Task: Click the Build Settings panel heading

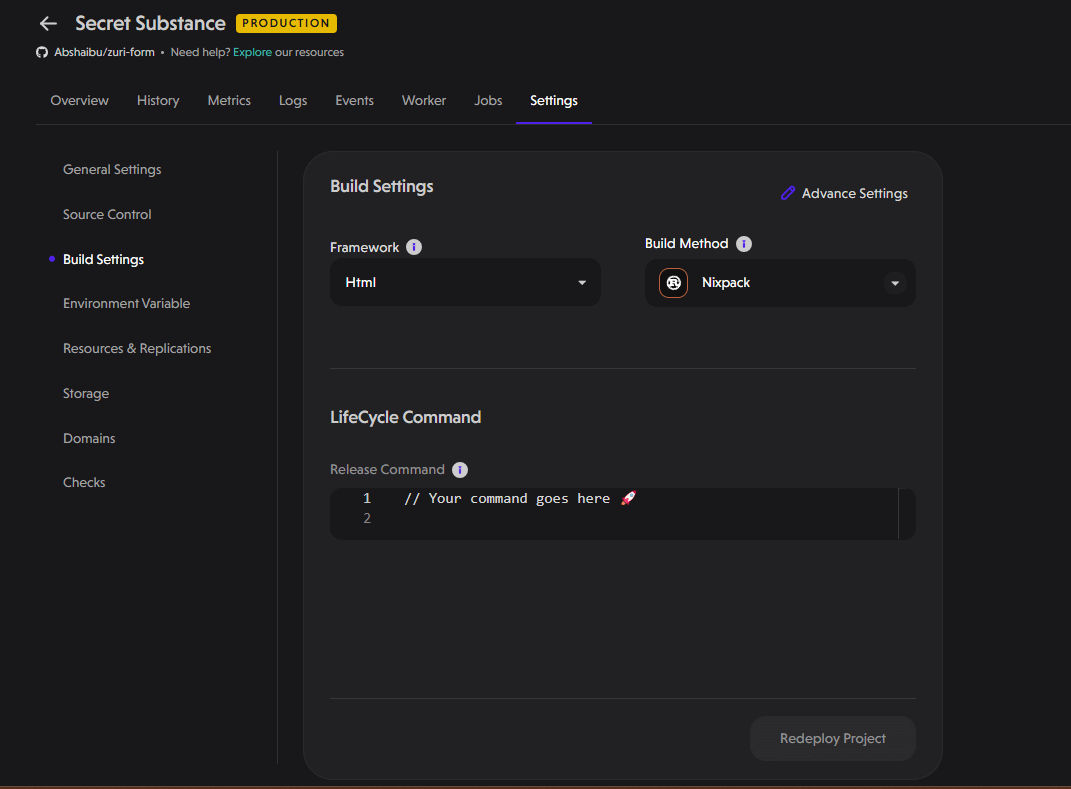Action: click(x=382, y=186)
